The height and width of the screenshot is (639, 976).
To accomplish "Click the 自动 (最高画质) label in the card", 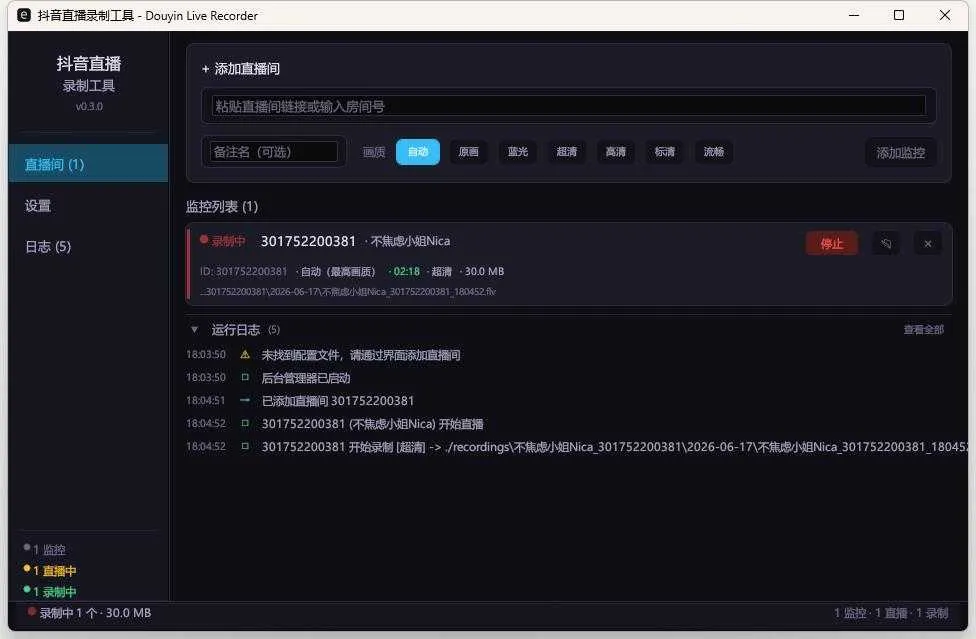I will click(337, 271).
